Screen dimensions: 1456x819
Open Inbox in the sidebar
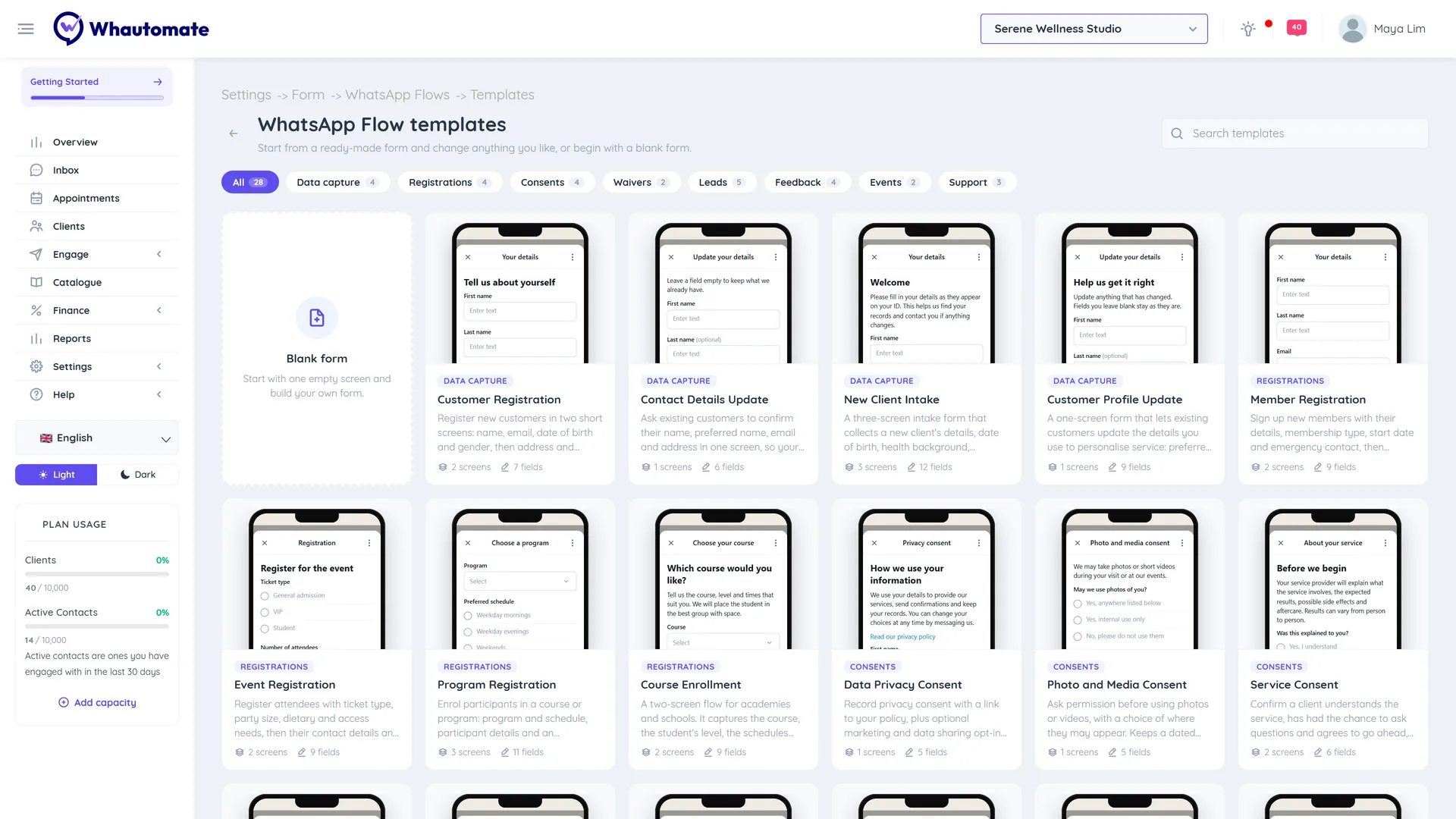97,170
